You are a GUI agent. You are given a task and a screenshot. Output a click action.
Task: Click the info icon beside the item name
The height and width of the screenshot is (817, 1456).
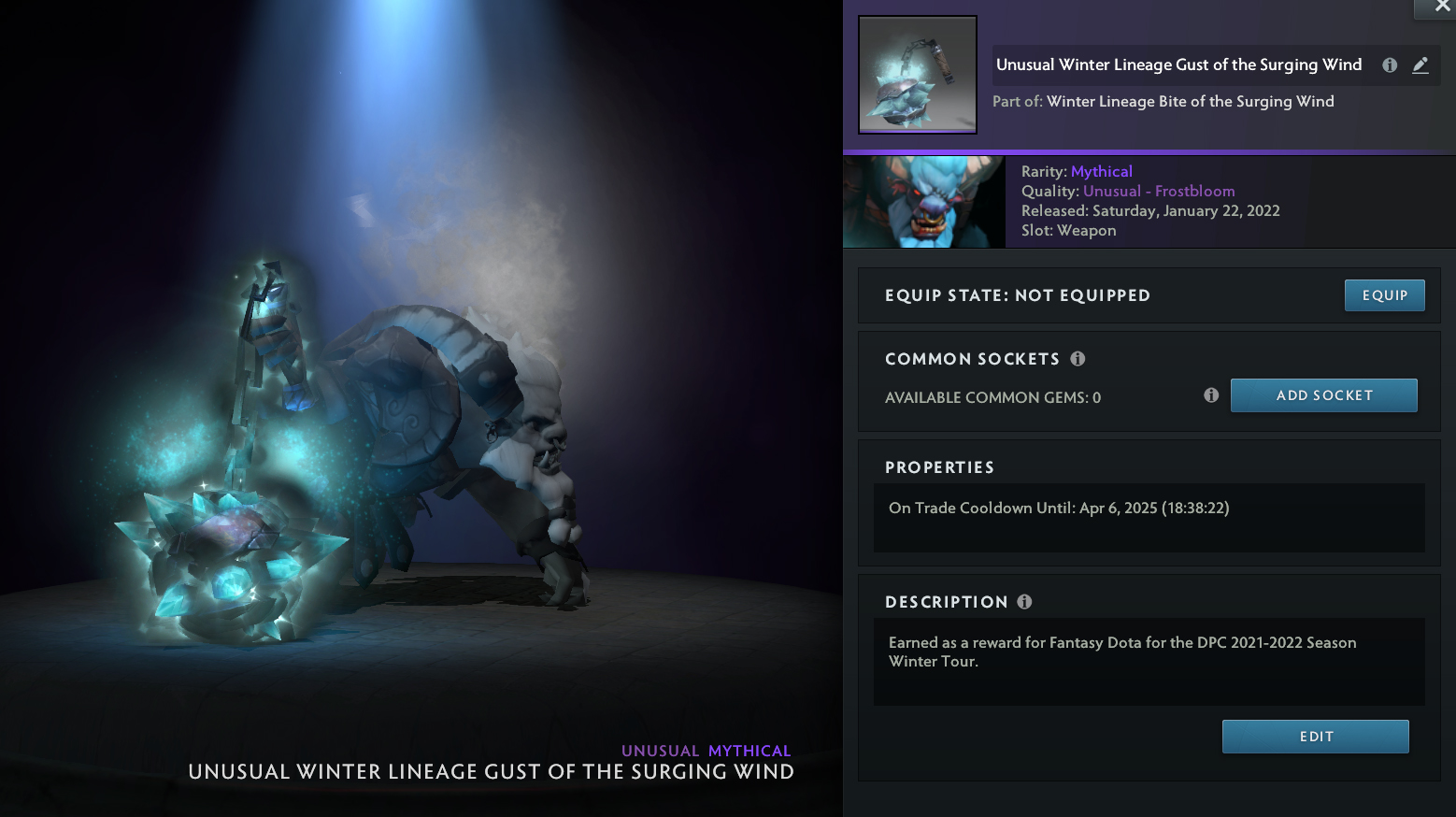(1390, 65)
